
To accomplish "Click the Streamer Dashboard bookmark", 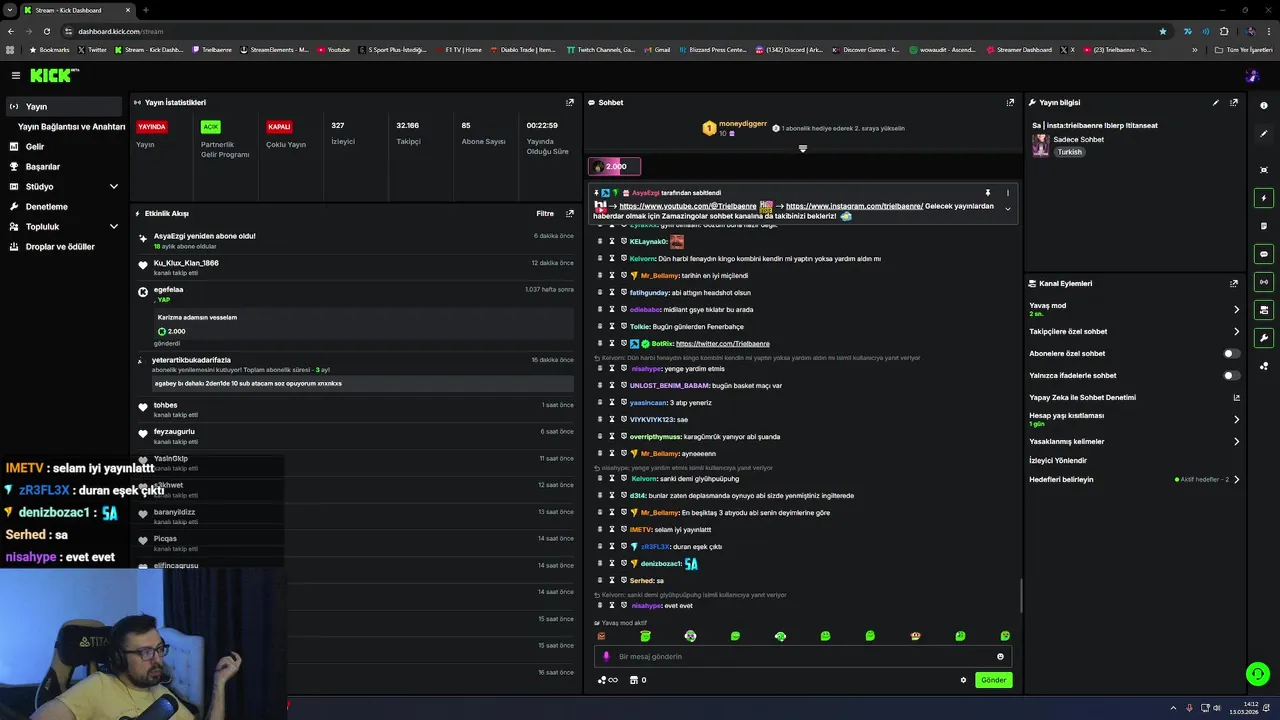I will 1019,49.
